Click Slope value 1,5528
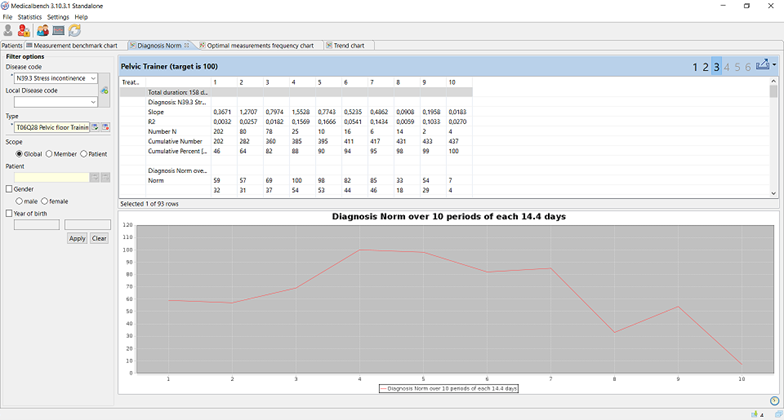The height and width of the screenshot is (420, 784). coord(300,112)
